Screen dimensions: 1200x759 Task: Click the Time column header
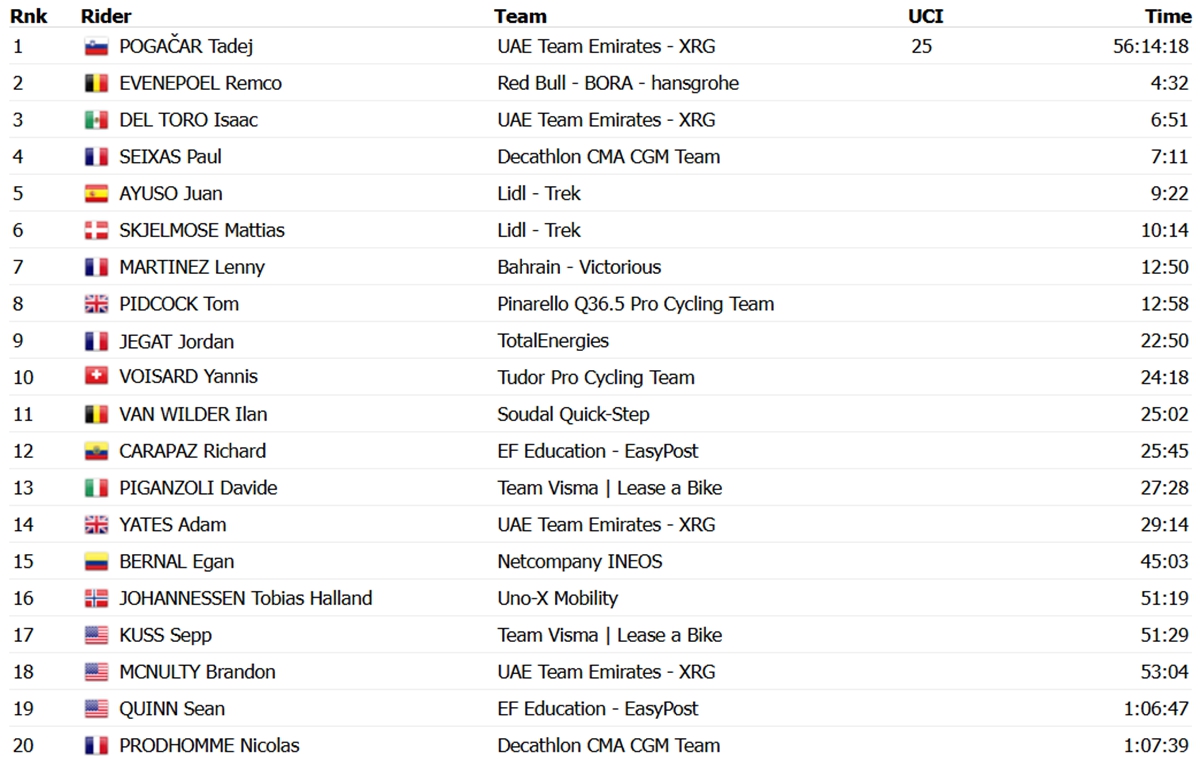click(x=1168, y=16)
